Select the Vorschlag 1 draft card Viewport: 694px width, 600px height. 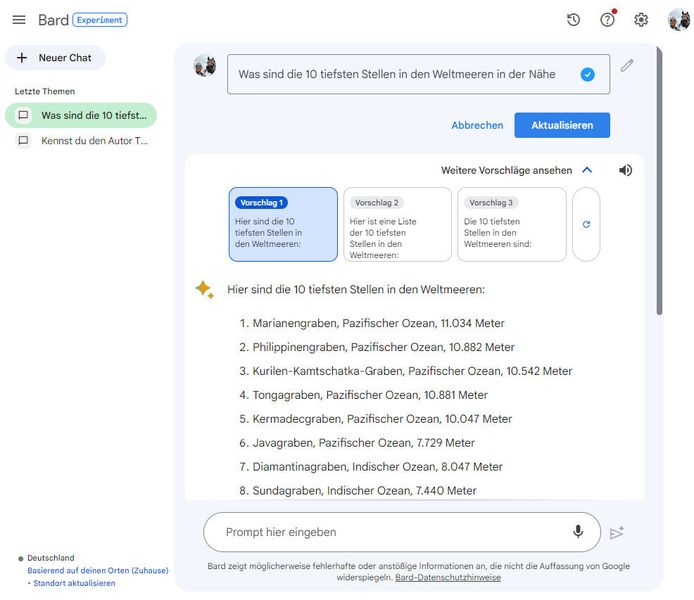(283, 224)
